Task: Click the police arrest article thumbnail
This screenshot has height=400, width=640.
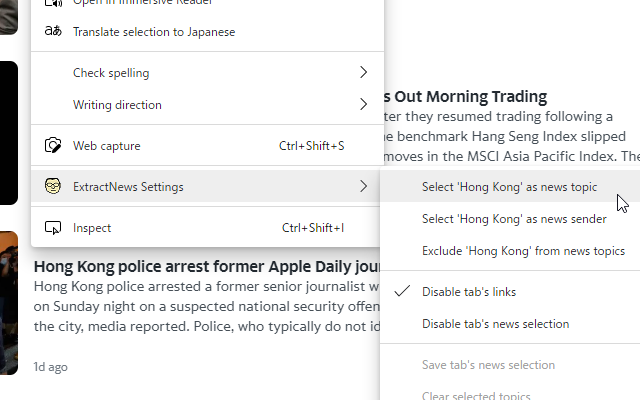Action: [x=9, y=302]
